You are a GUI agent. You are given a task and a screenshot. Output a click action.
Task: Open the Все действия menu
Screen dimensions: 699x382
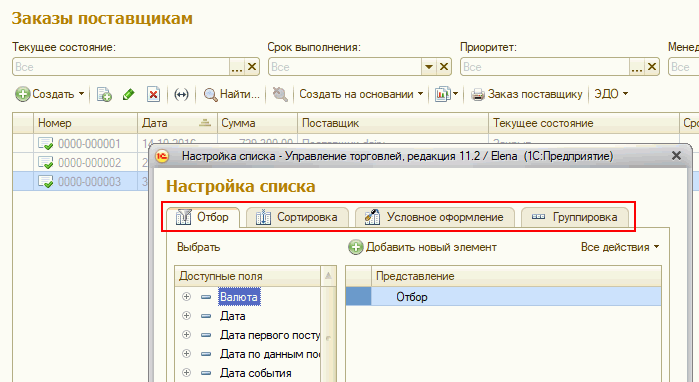tap(620, 247)
